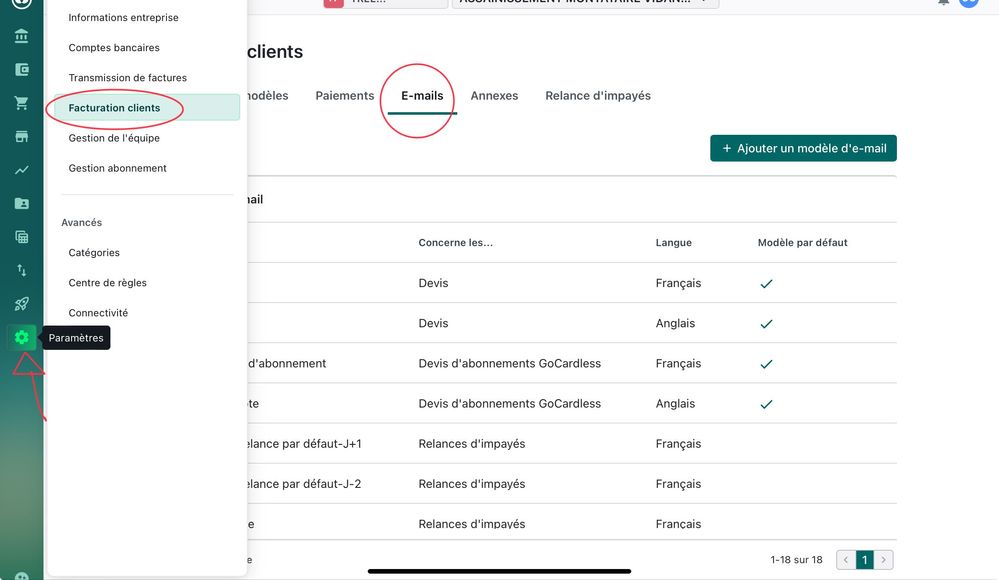The height and width of the screenshot is (580, 999).
Task: Open the shopping cart sidebar icon
Action: click(x=21, y=103)
